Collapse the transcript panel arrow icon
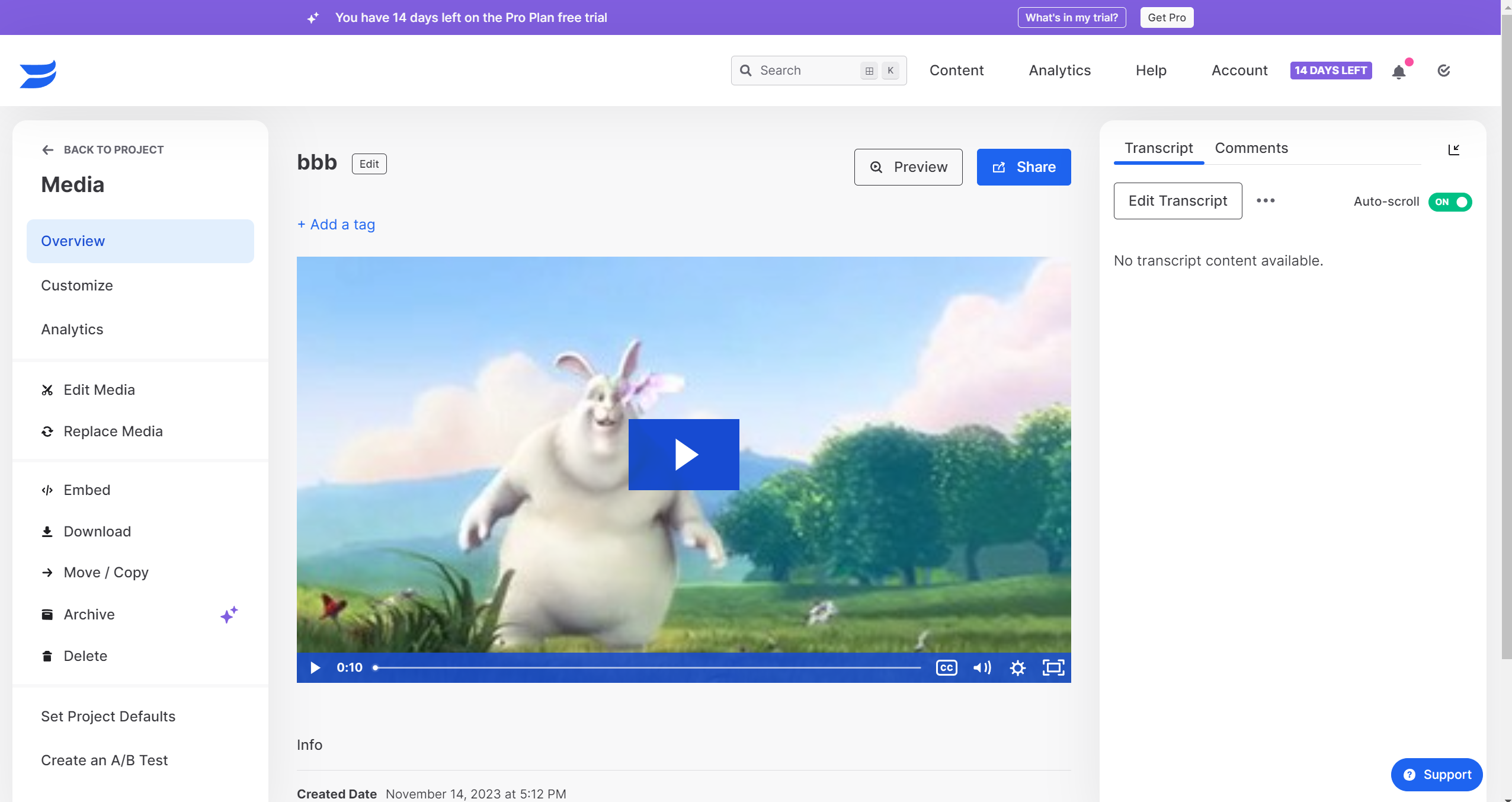The image size is (1512, 802). [1454, 149]
